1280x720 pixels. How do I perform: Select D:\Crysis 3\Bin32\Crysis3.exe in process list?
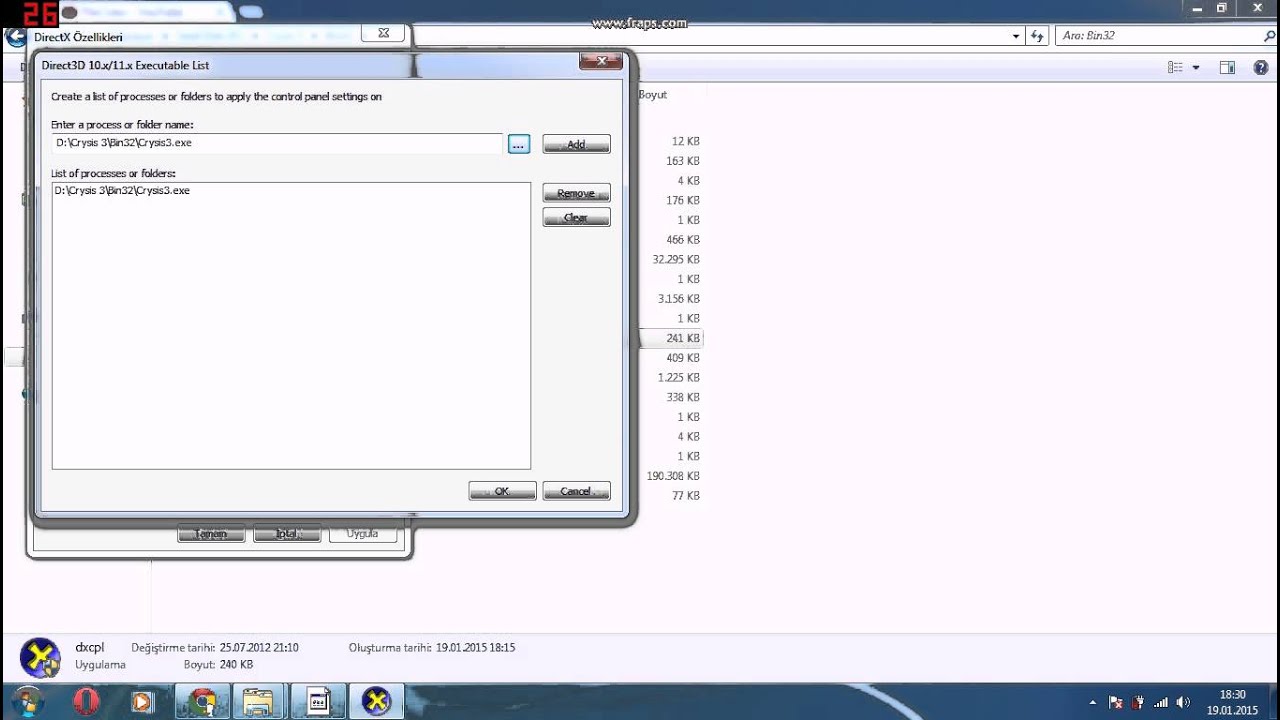122,190
